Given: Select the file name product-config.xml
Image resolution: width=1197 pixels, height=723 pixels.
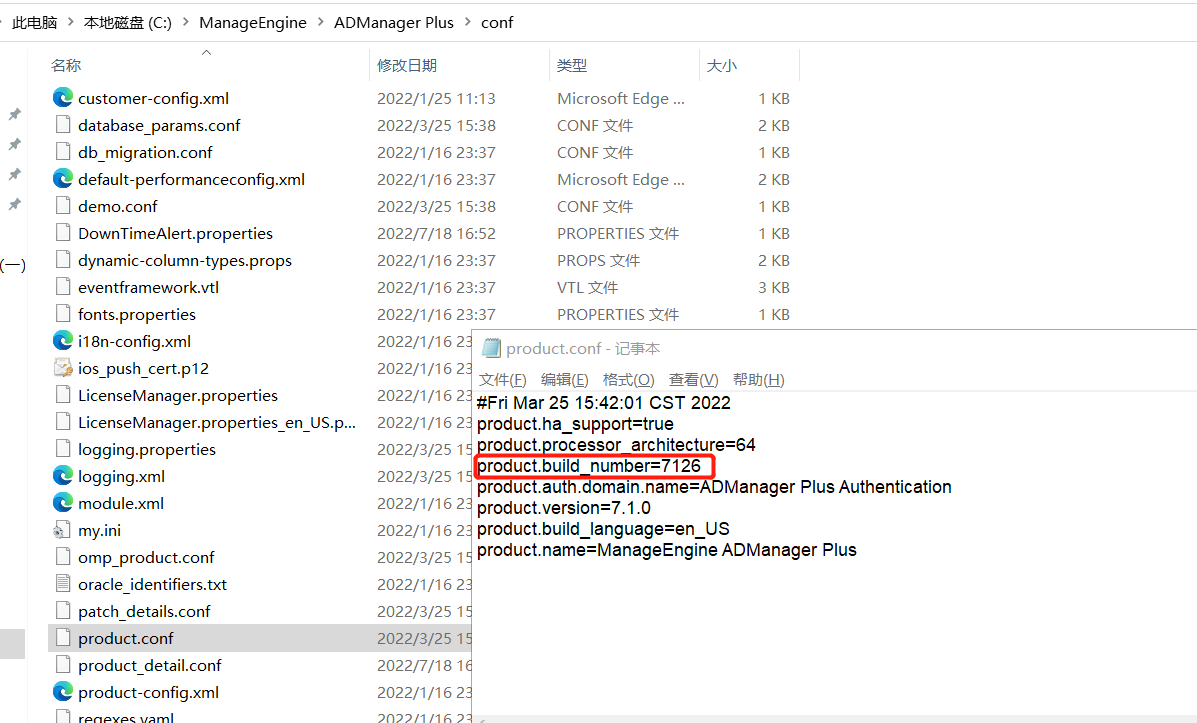Looking at the screenshot, I should pos(148,692).
